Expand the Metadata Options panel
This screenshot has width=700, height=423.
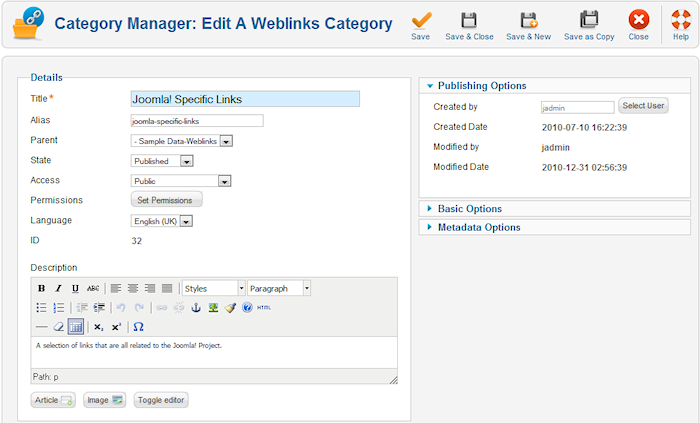554,228
